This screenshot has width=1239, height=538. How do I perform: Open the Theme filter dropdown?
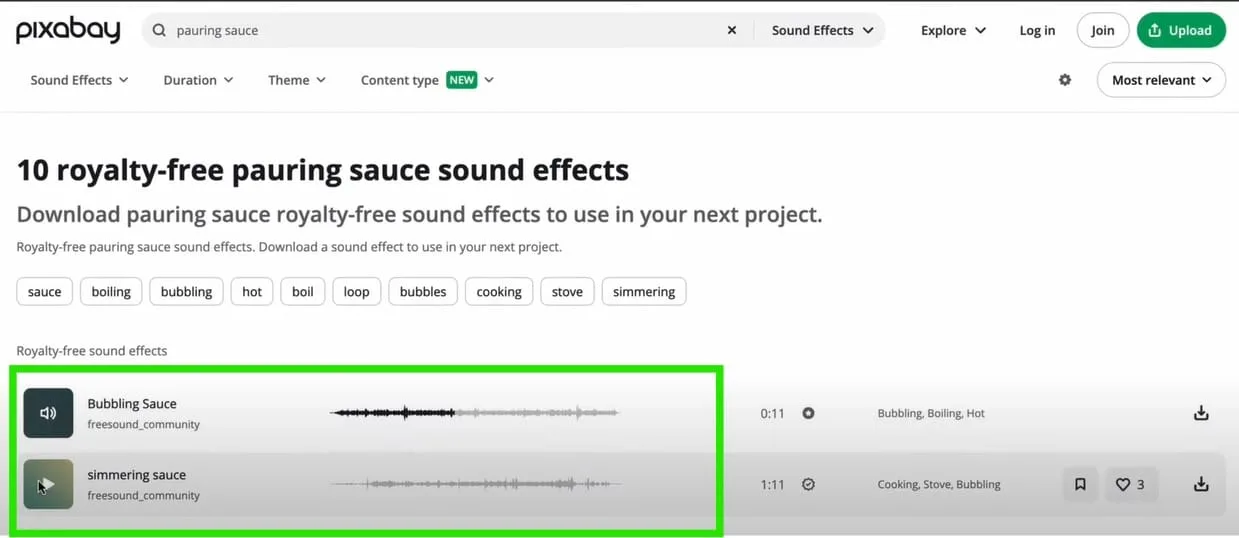click(297, 80)
